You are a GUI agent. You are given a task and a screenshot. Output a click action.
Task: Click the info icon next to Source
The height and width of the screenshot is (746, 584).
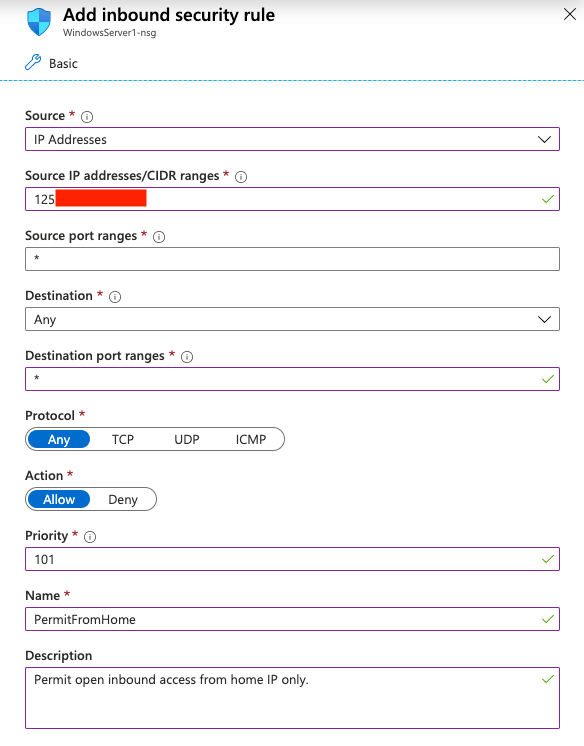click(x=87, y=117)
